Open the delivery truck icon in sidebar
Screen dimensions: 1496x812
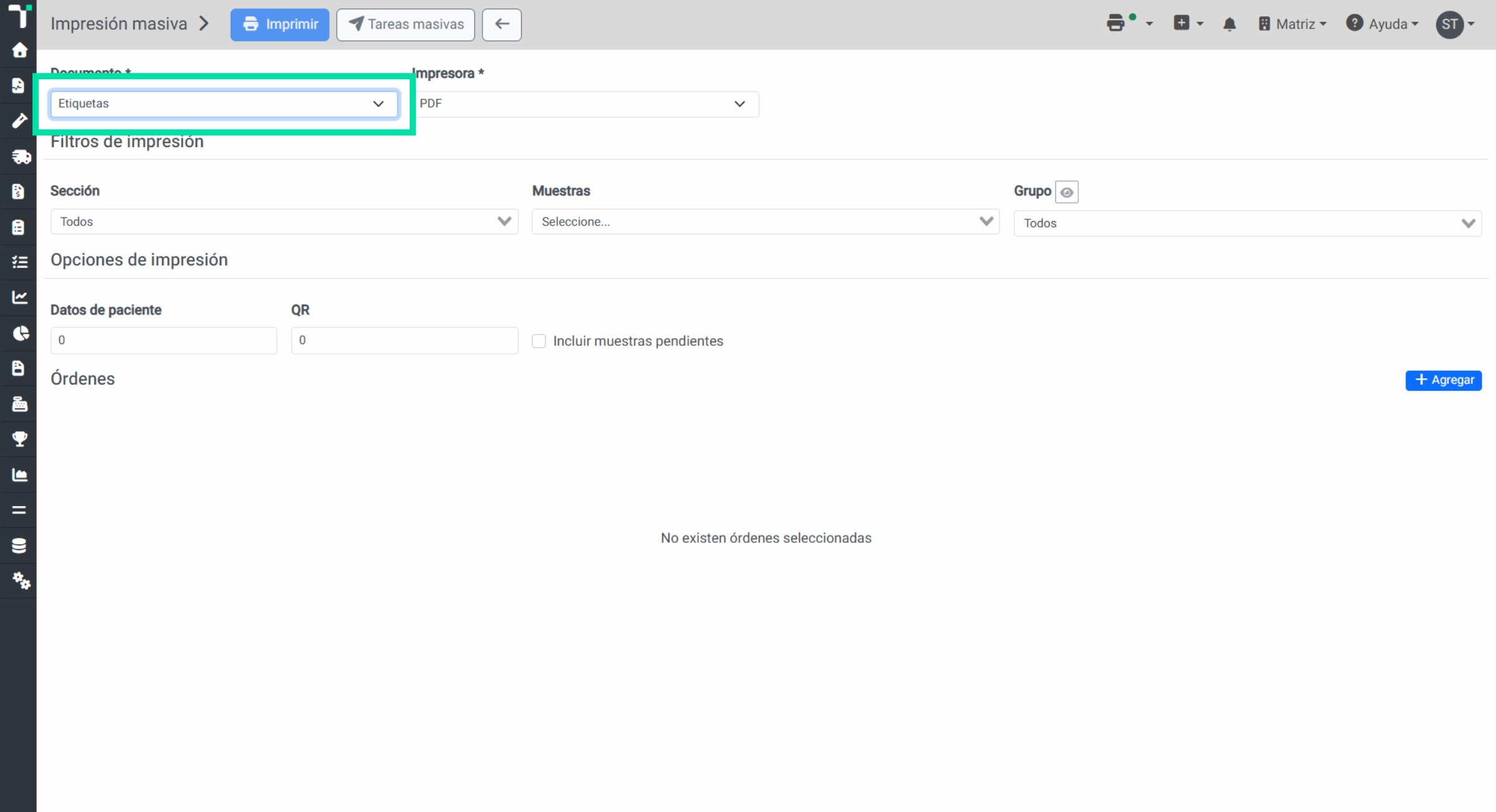tap(21, 156)
